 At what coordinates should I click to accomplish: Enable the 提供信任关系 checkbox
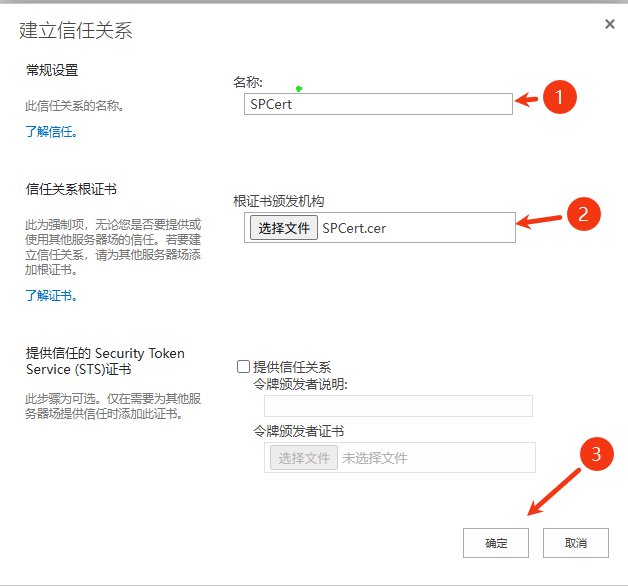243,367
